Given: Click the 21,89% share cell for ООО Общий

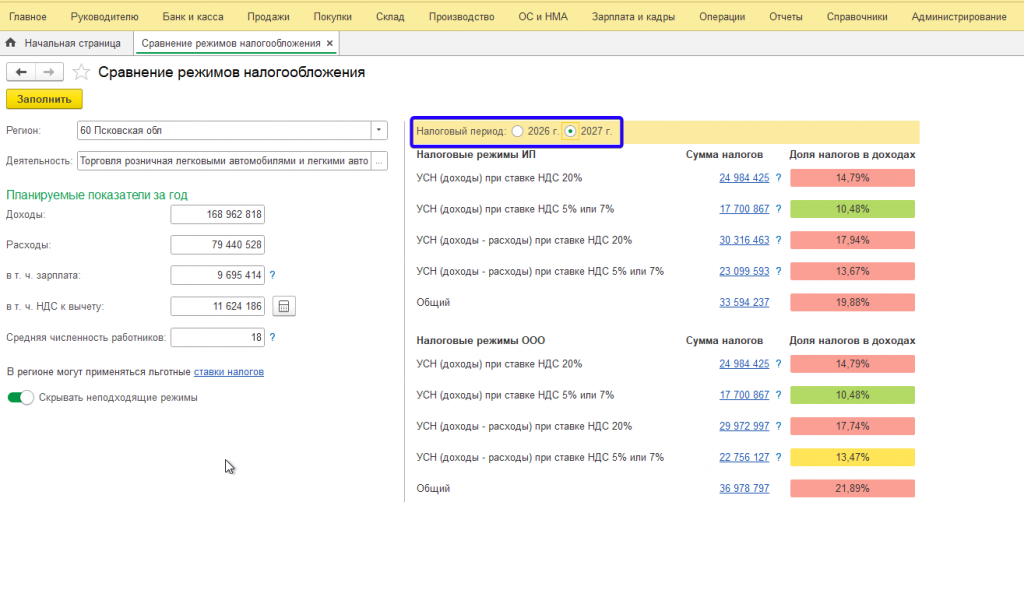Looking at the screenshot, I should (852, 489).
